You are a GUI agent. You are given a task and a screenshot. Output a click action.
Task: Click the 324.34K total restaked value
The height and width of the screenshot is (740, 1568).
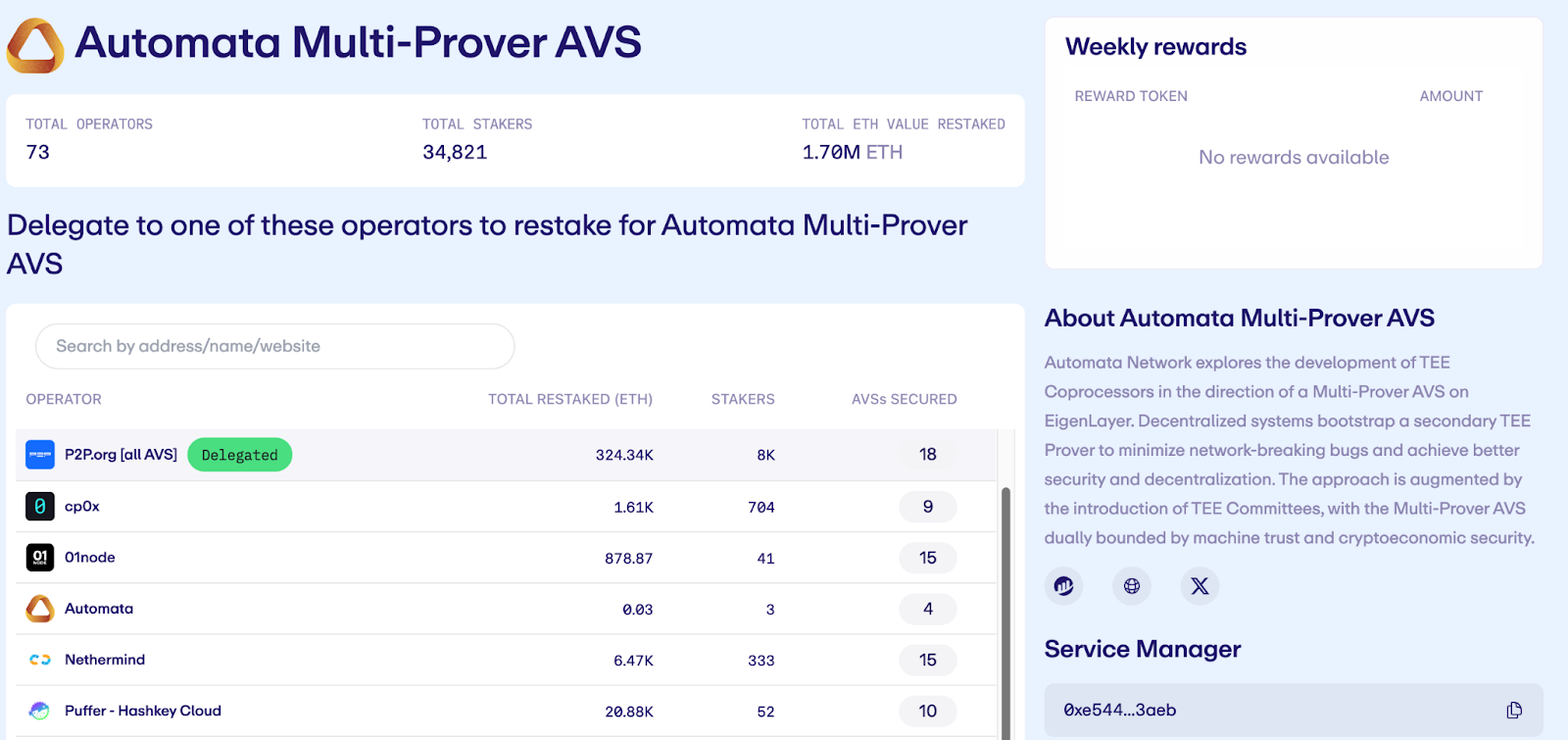tap(624, 455)
